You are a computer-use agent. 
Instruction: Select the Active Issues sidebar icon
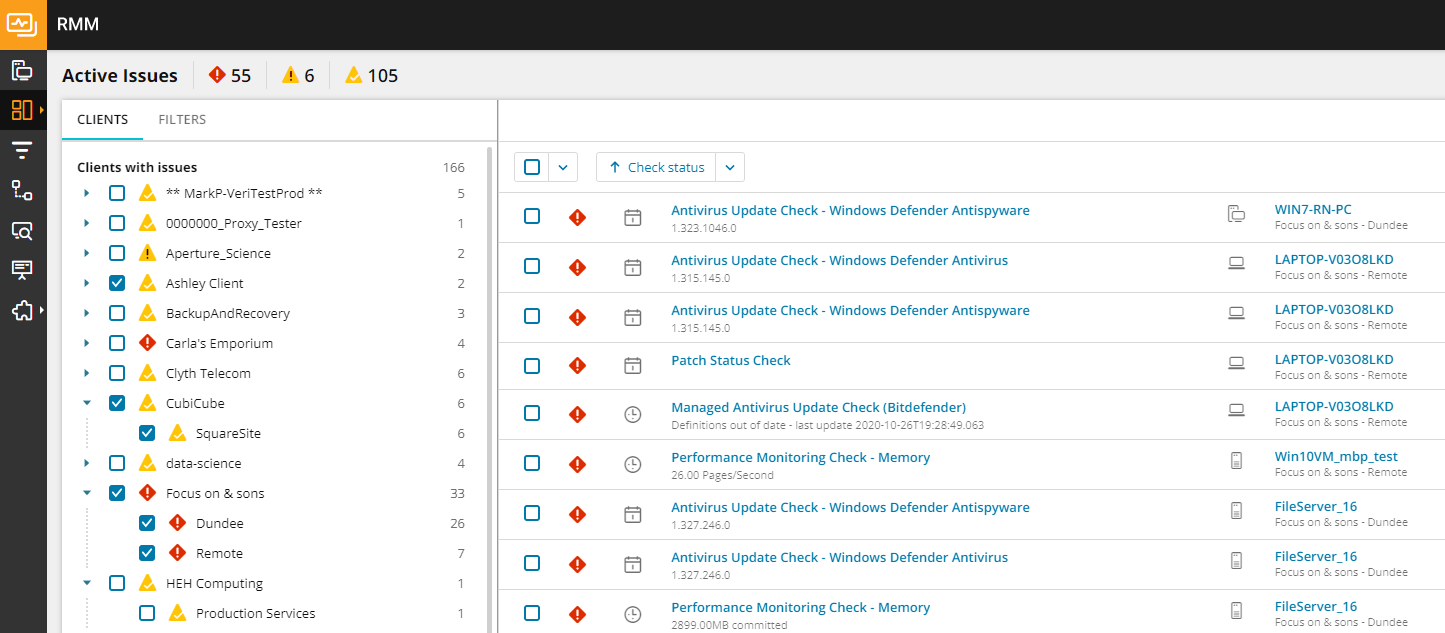pos(22,110)
